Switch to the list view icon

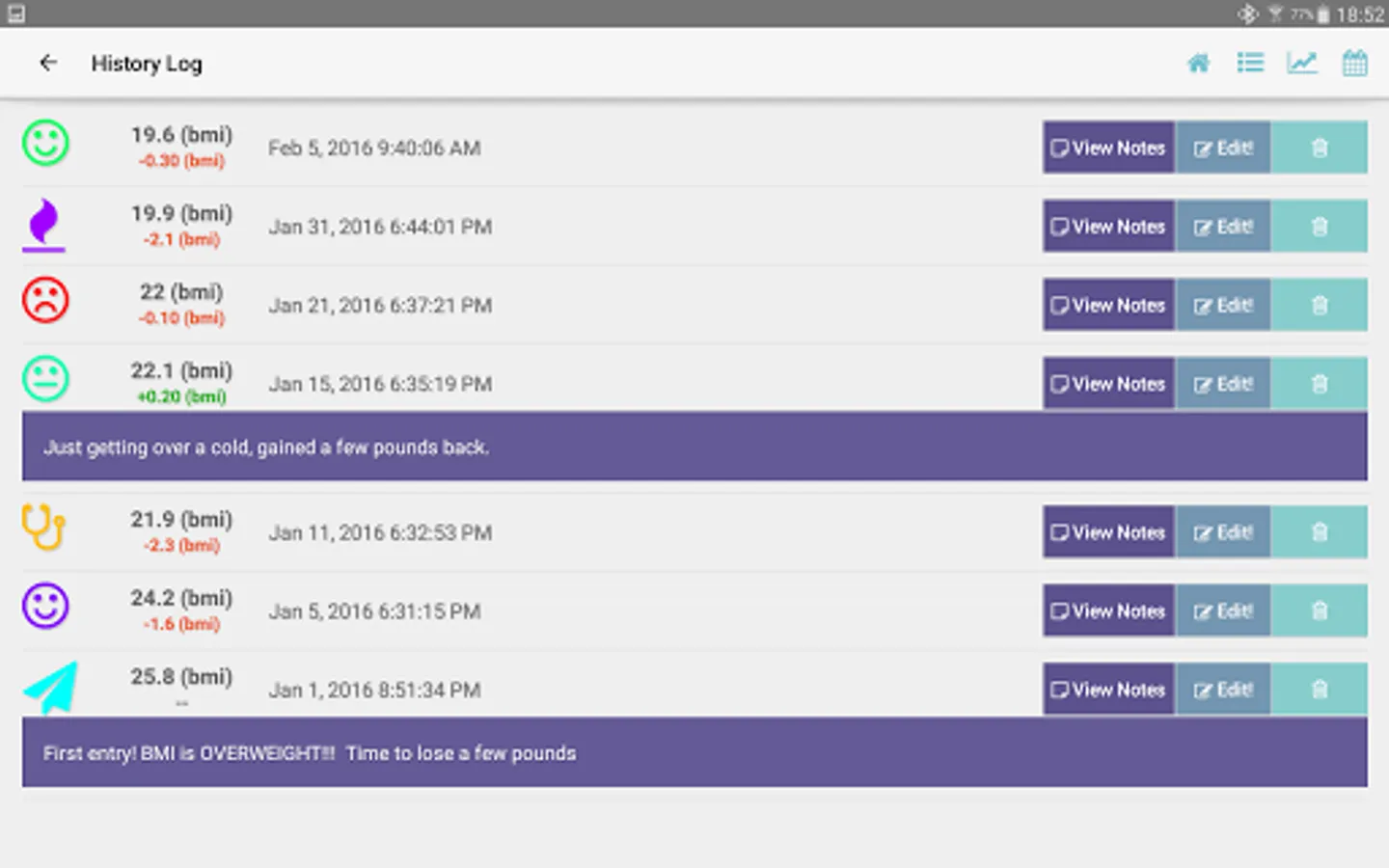pyautogui.click(x=1250, y=64)
